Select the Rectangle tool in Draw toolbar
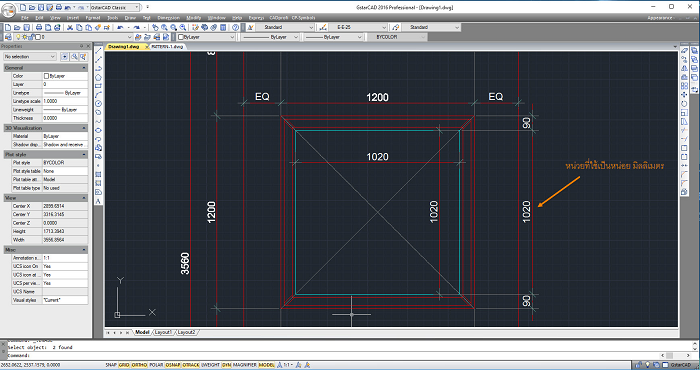The height and width of the screenshot is (370, 700). click(99, 86)
